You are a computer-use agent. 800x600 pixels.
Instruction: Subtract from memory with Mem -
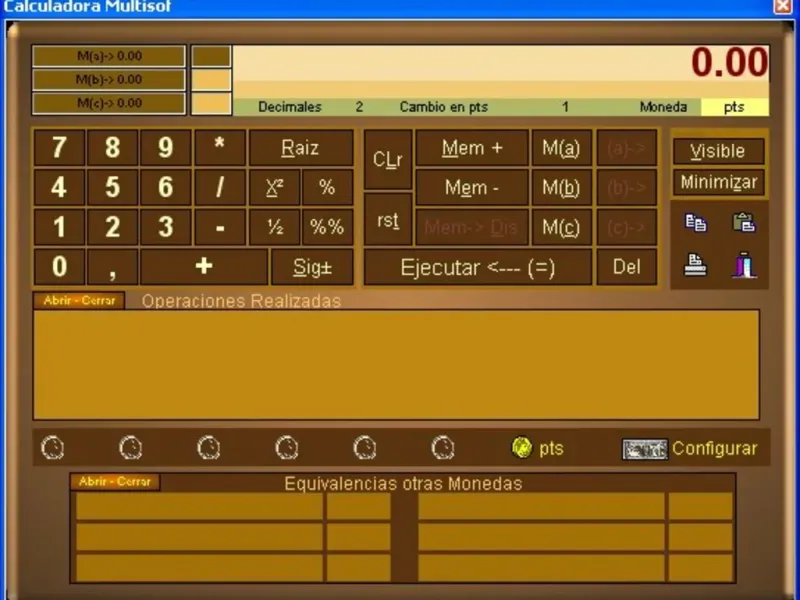(472, 187)
